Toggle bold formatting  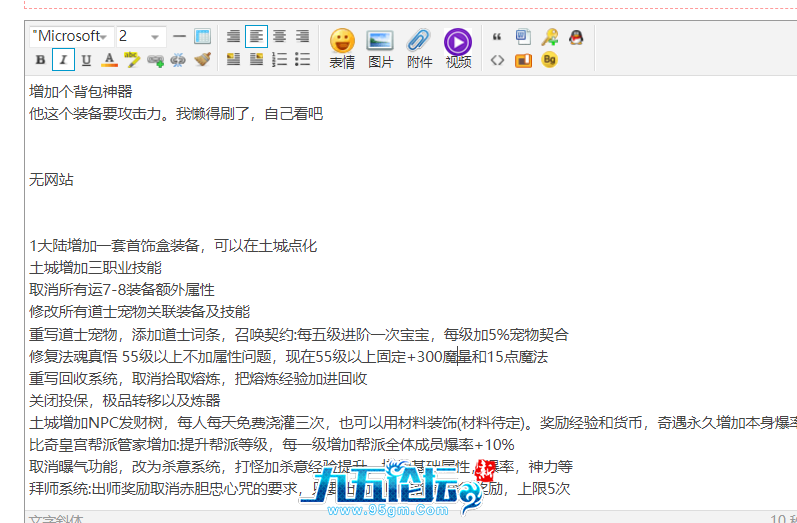40,60
